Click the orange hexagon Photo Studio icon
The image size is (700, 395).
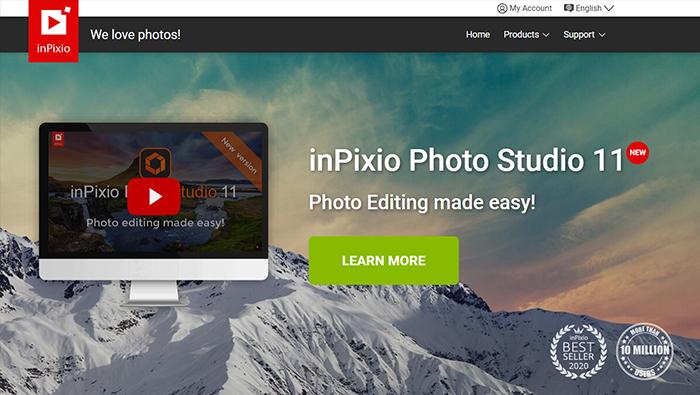155,163
